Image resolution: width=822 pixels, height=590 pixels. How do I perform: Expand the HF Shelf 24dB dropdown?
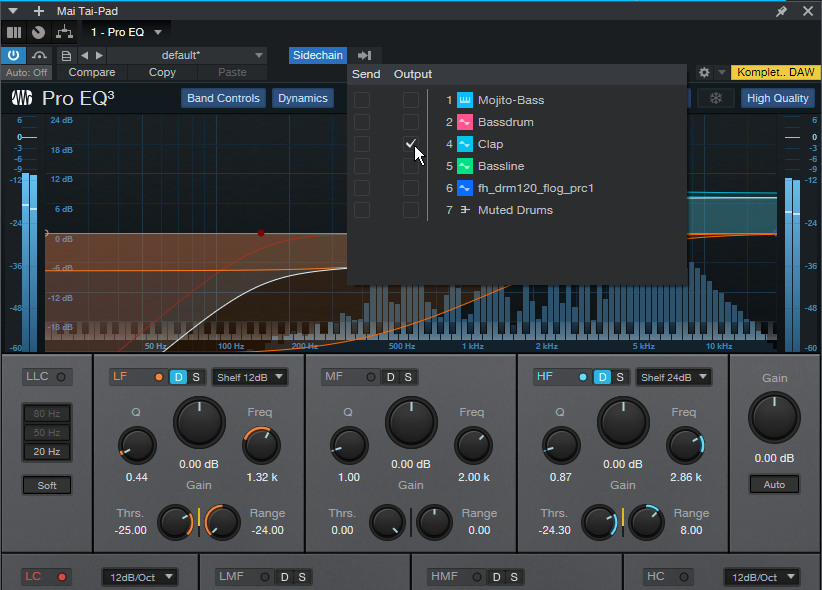click(674, 377)
